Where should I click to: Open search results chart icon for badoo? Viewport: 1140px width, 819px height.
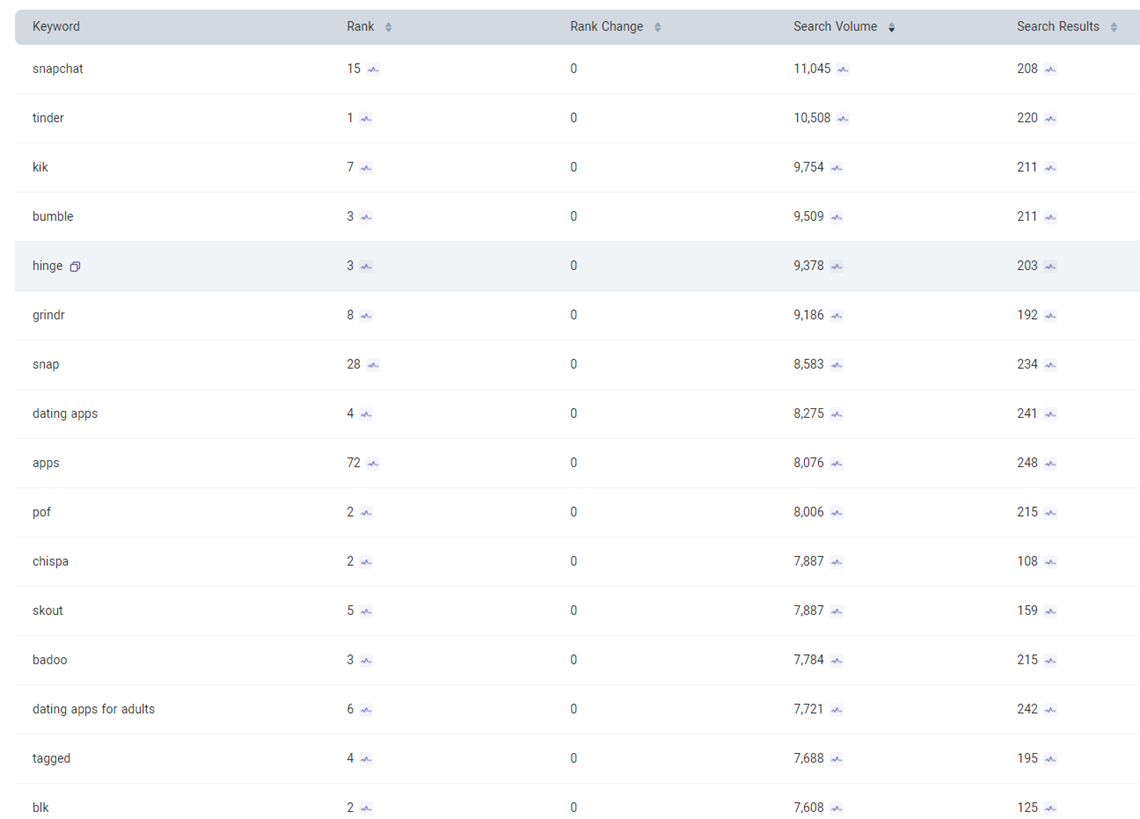(x=1050, y=661)
